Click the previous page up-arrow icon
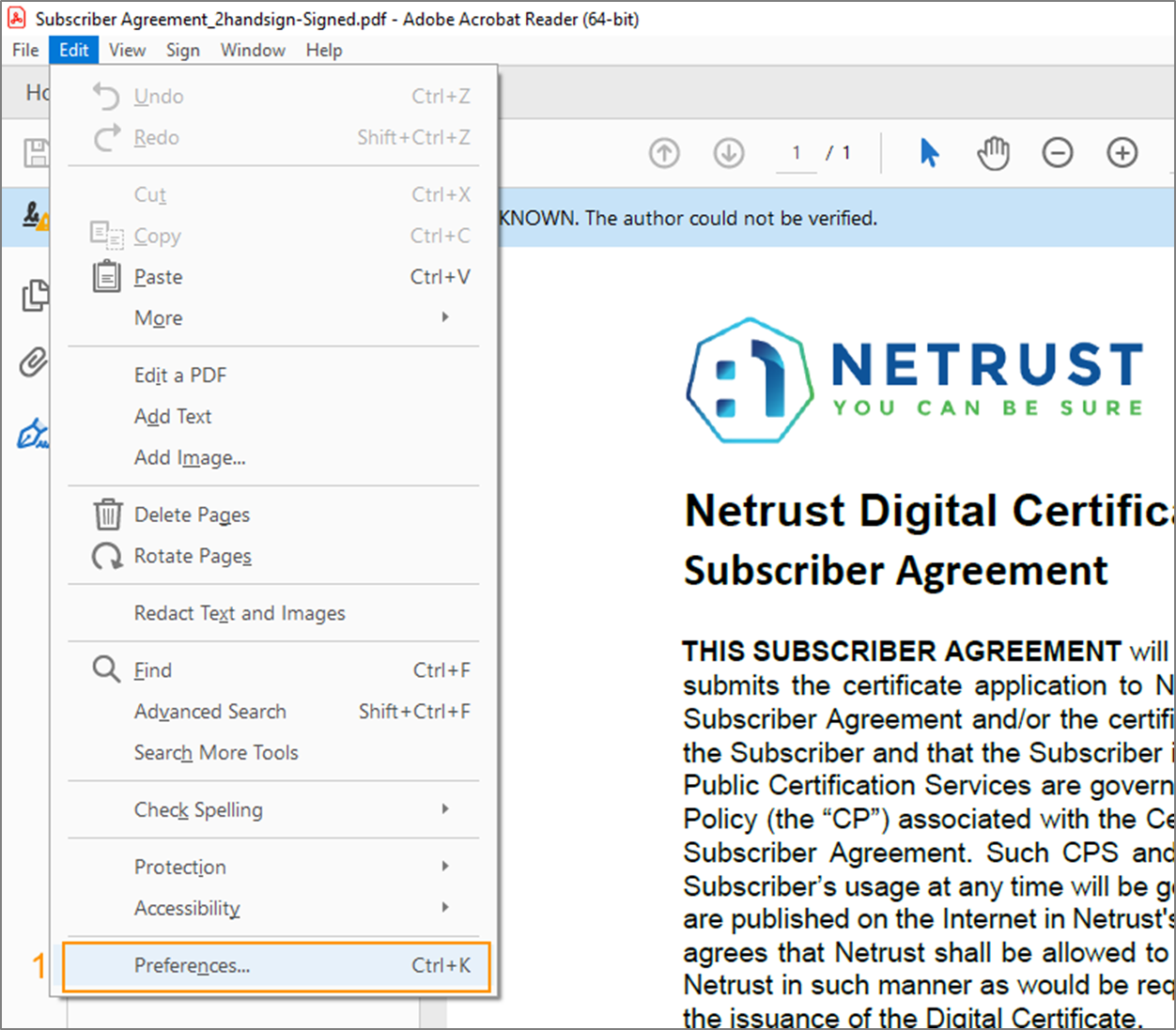 (x=664, y=152)
